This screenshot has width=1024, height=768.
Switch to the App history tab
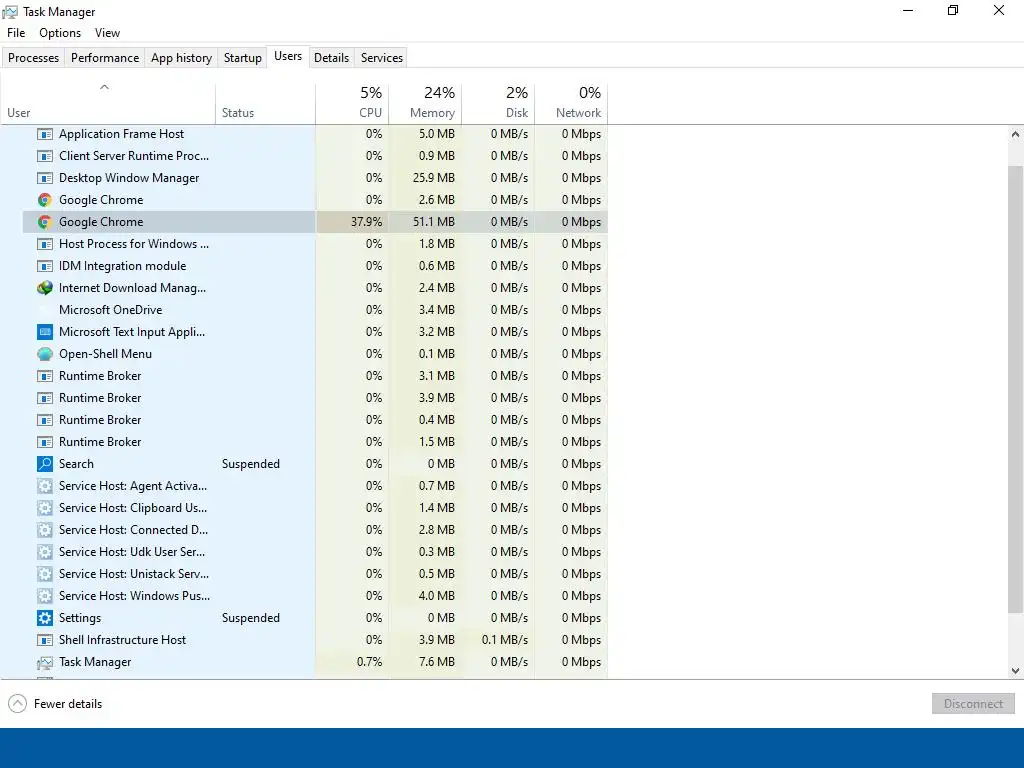[182, 57]
